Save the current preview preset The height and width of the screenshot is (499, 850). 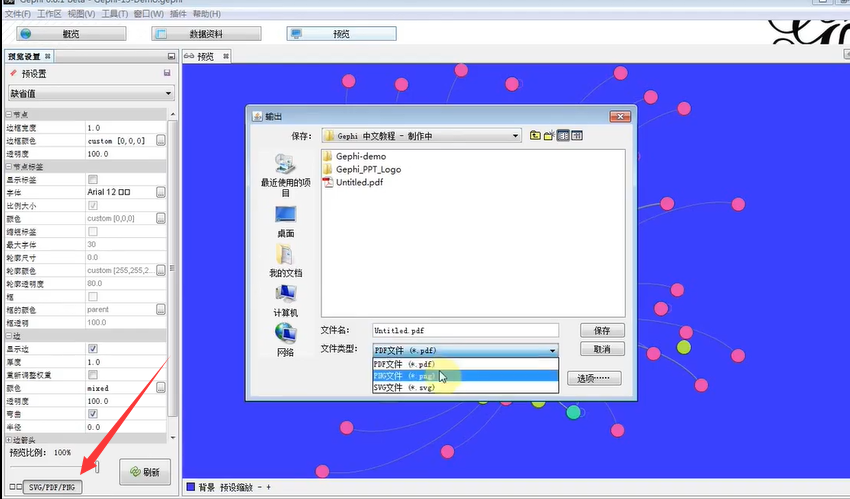(x=167, y=73)
